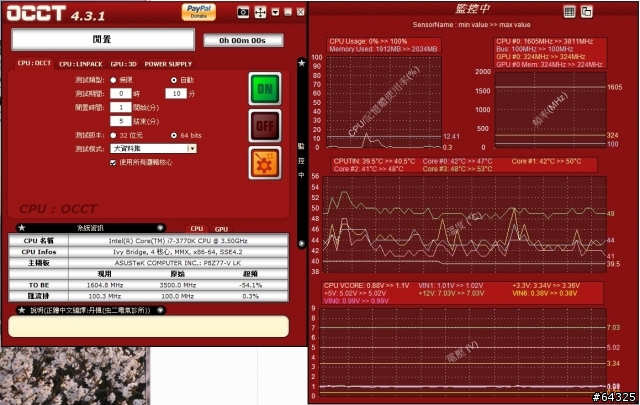Select the 32-bit test version radio

pos(113,135)
